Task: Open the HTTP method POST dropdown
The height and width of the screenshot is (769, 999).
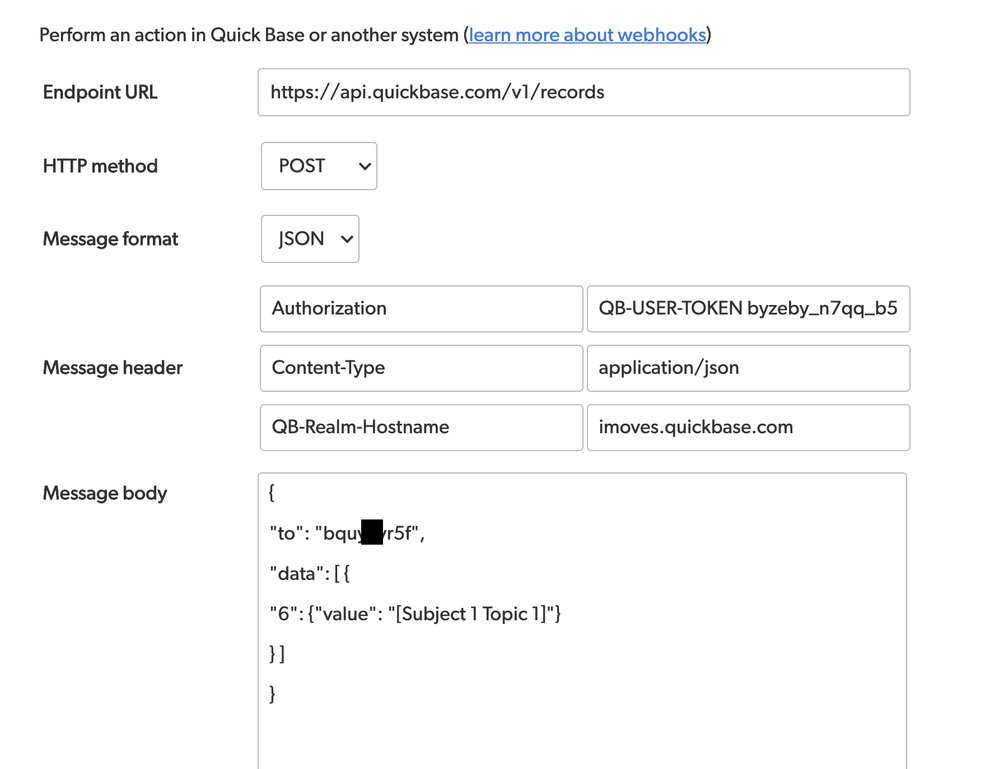Action: (319, 166)
